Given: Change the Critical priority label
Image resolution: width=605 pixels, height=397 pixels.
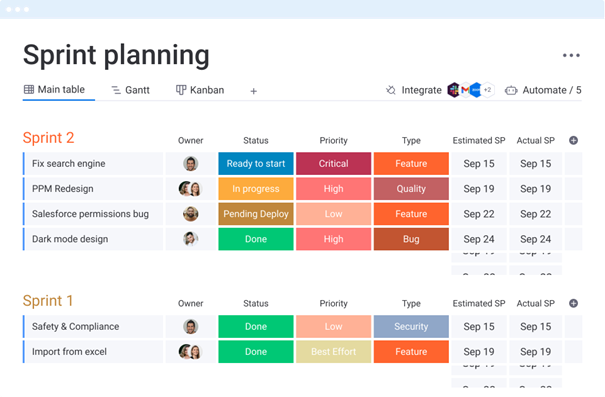Looking at the screenshot, I should pos(333,164).
